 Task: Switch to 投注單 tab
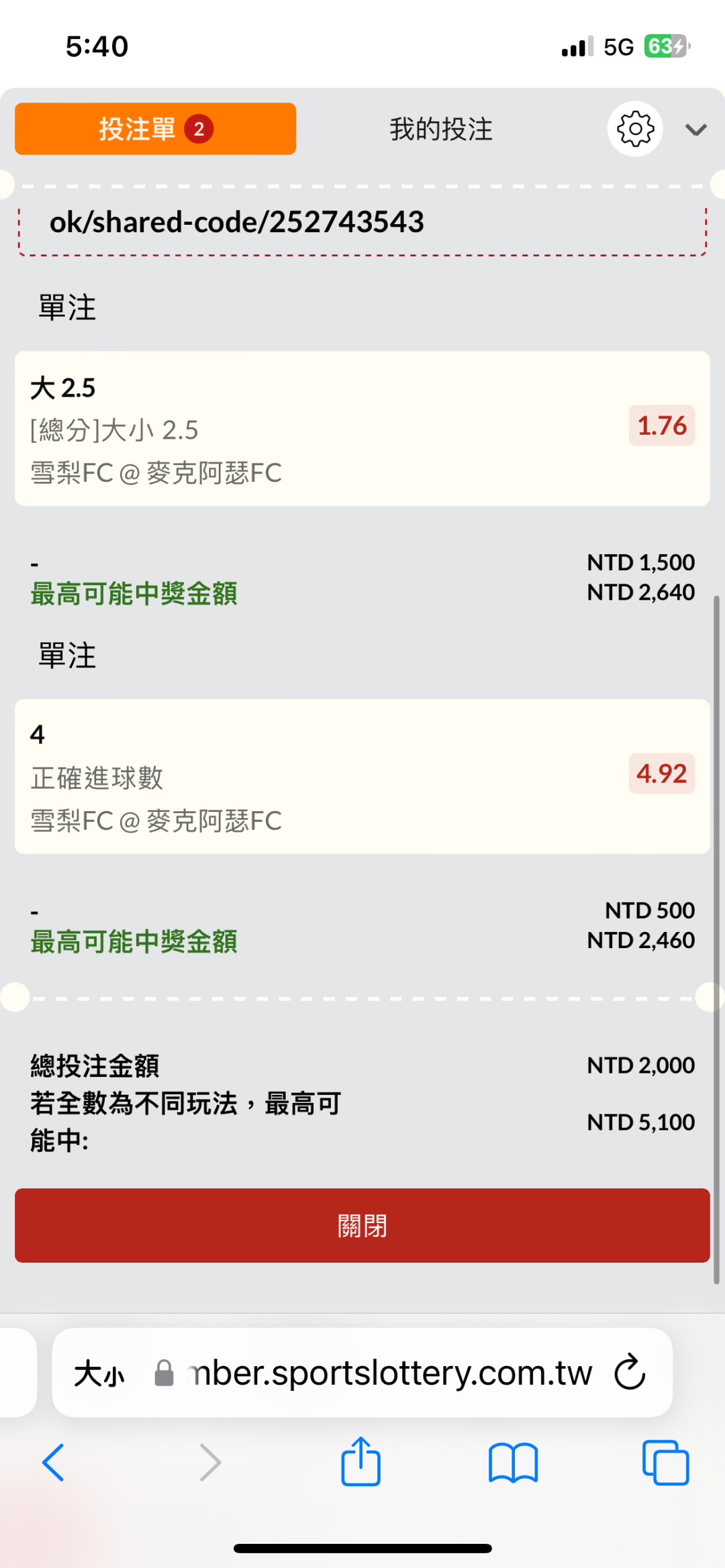coord(155,129)
